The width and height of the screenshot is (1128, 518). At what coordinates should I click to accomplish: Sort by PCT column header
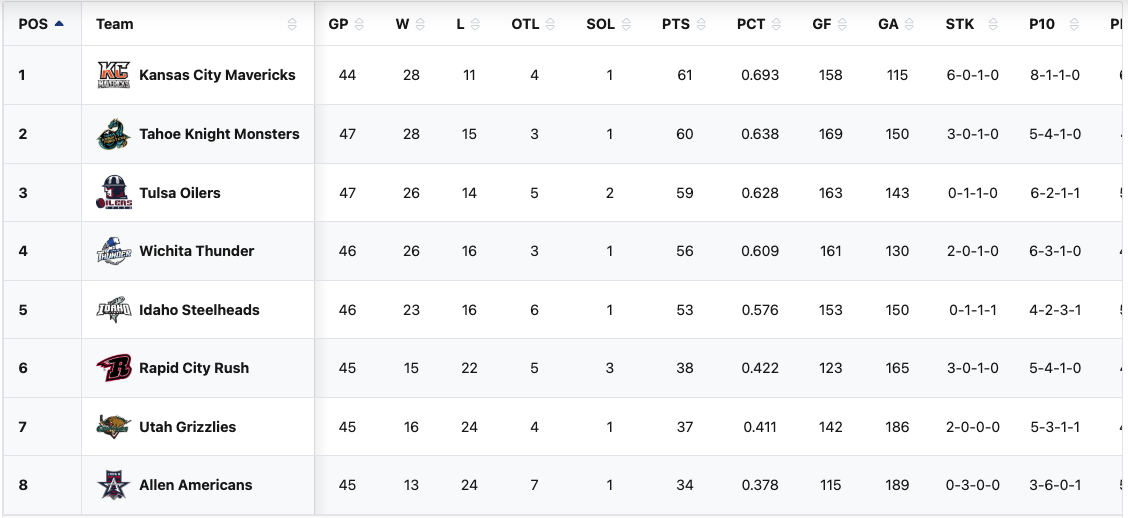coord(751,24)
